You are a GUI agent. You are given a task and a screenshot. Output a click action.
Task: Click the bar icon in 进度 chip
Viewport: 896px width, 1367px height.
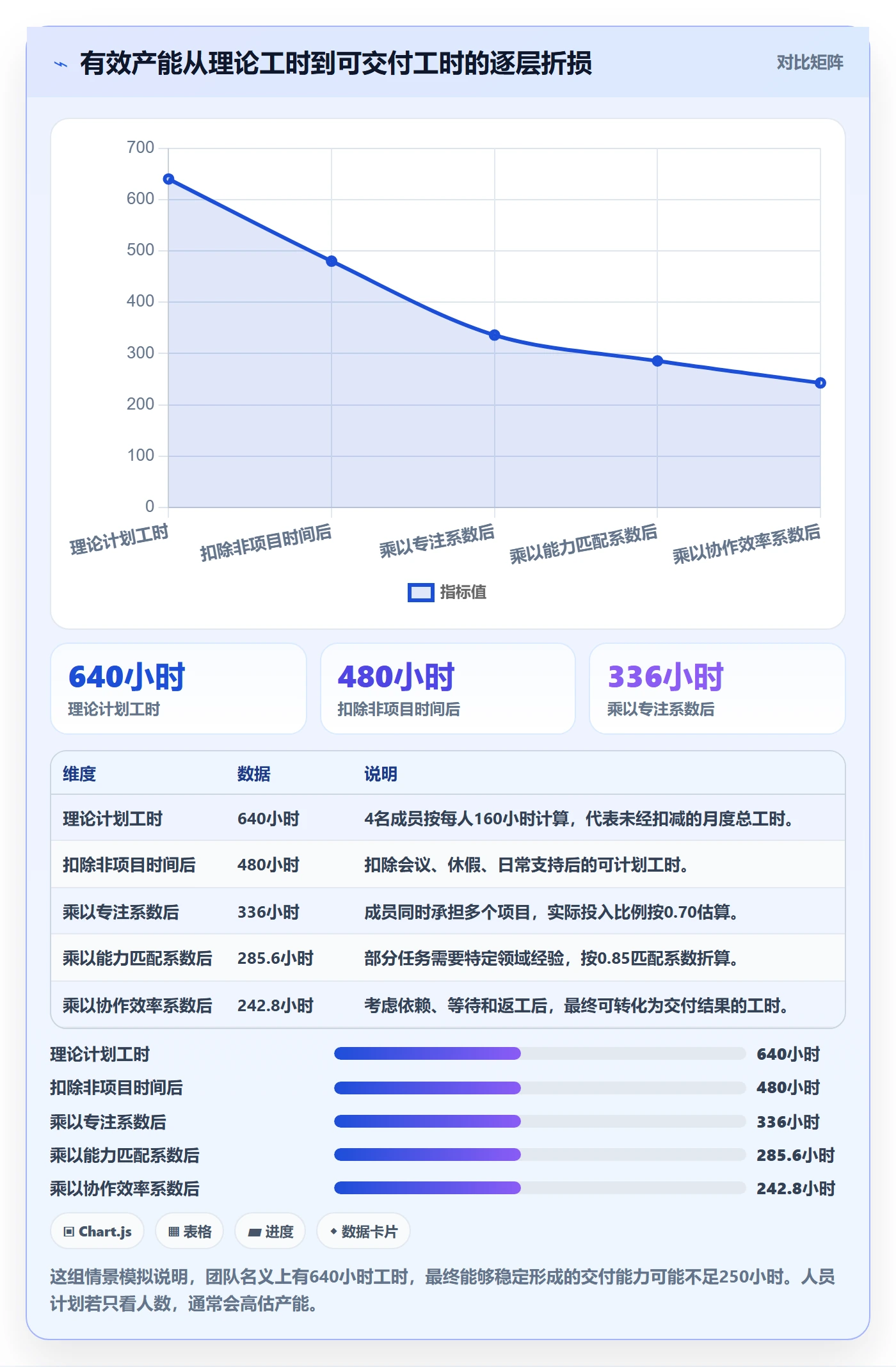click(x=254, y=1233)
